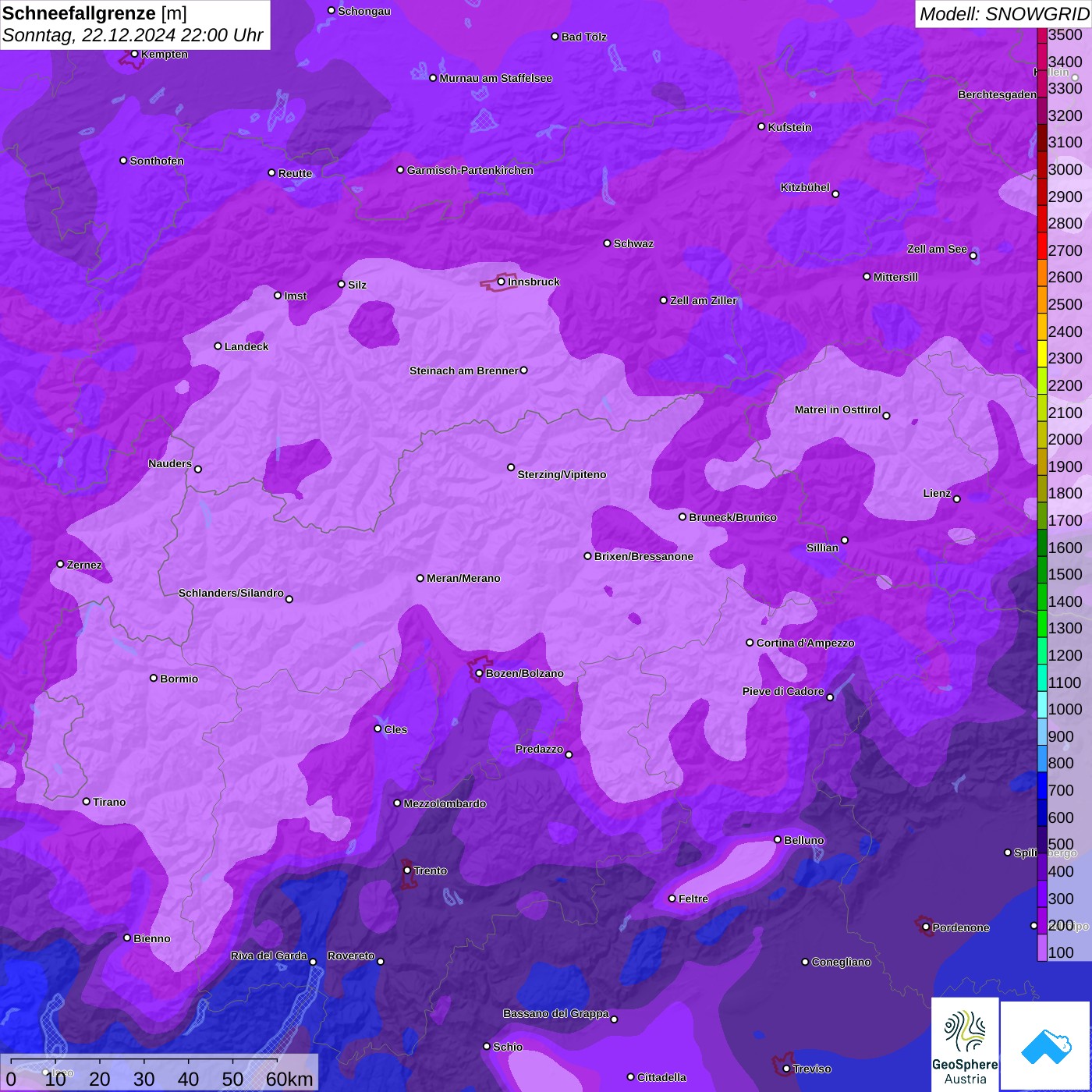Click the Nauders map label

tap(169, 463)
